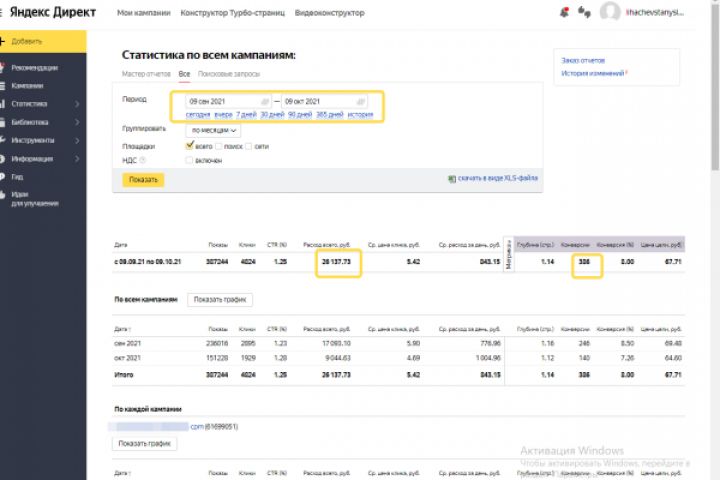The height and width of the screenshot is (480, 720).
Task: Click the '30 дней' period link
Action: (272, 115)
